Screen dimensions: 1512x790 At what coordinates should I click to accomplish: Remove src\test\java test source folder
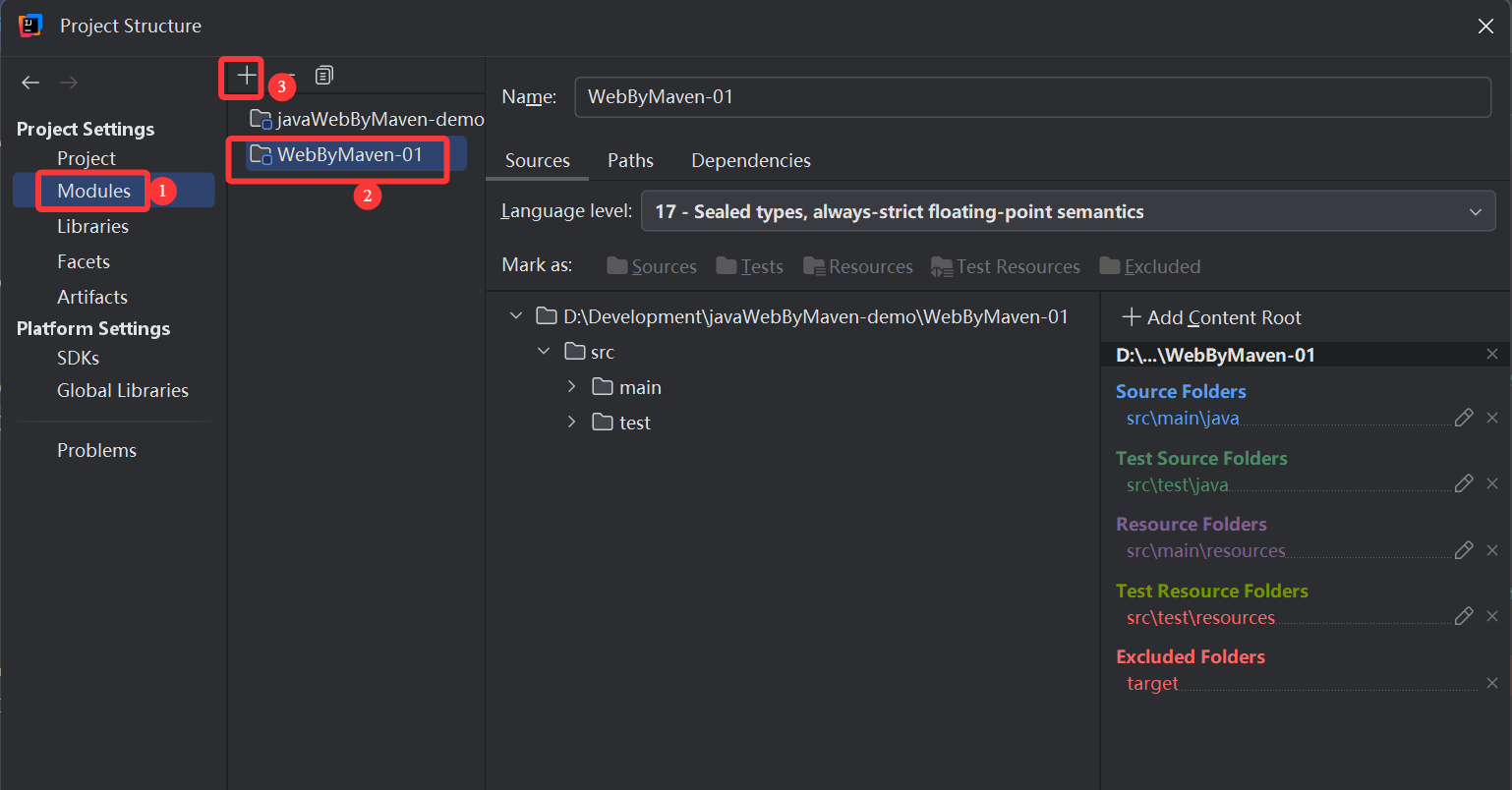click(1492, 483)
